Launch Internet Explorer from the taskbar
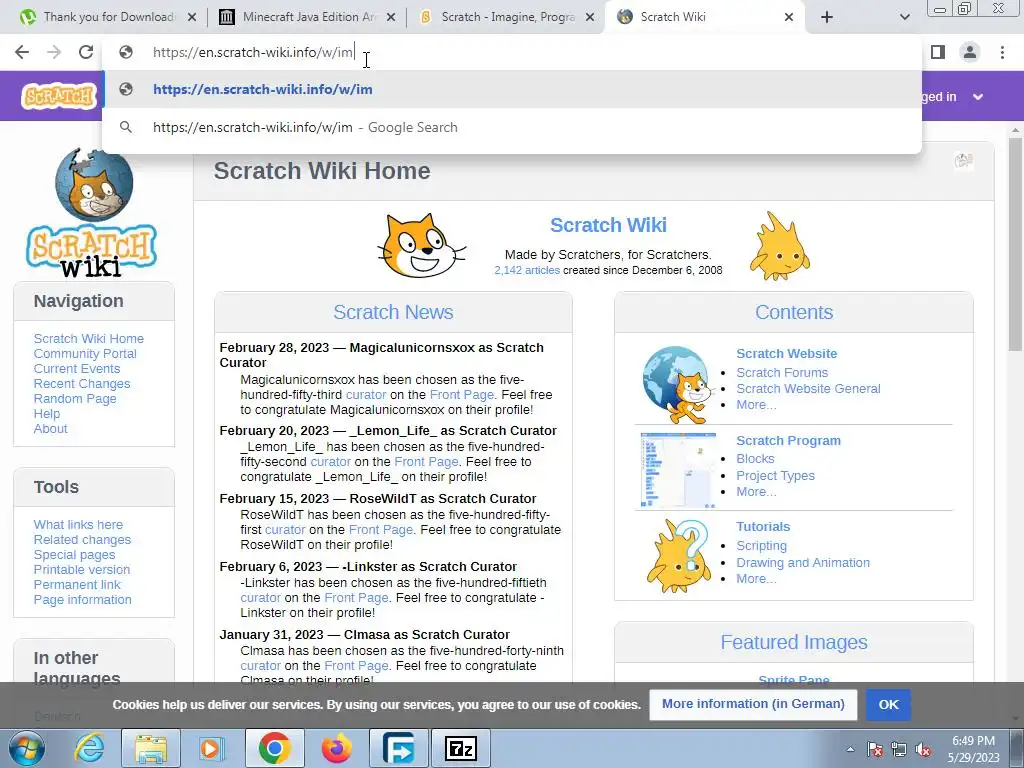 (x=89, y=748)
